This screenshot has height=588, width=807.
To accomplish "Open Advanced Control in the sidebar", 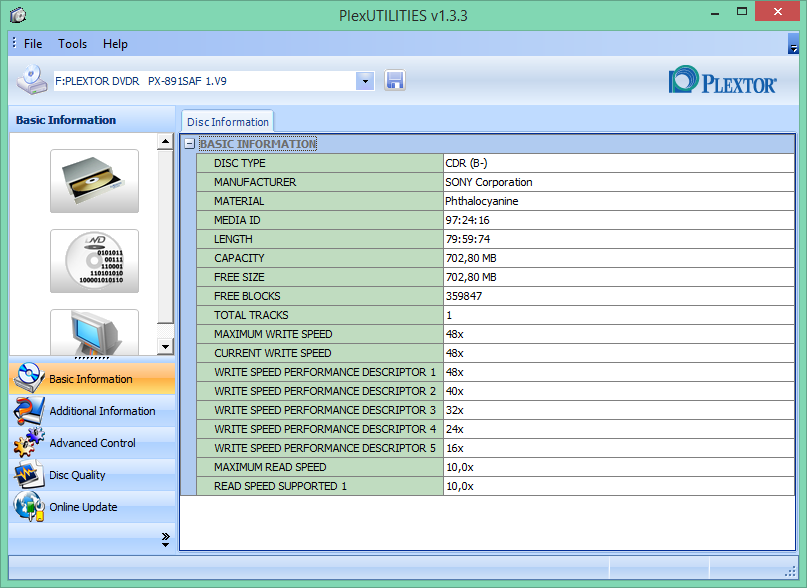I will pos(92,443).
